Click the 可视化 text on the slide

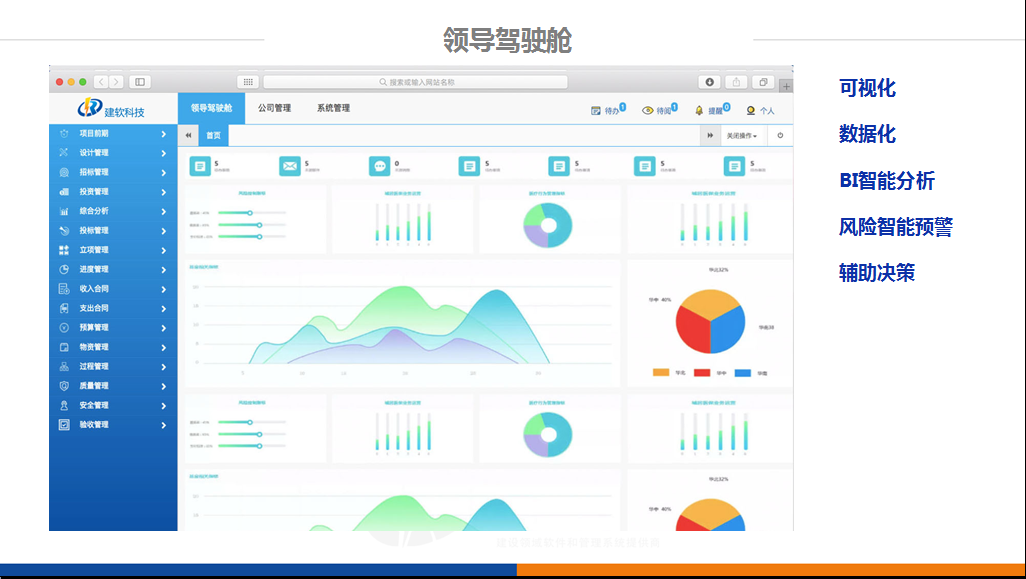(x=867, y=88)
